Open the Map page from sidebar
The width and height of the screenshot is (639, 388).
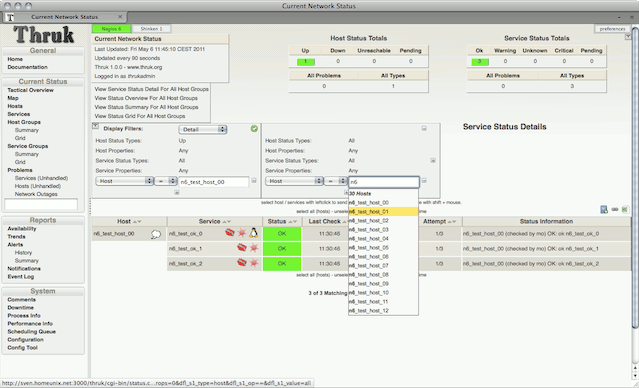[x=13, y=98]
